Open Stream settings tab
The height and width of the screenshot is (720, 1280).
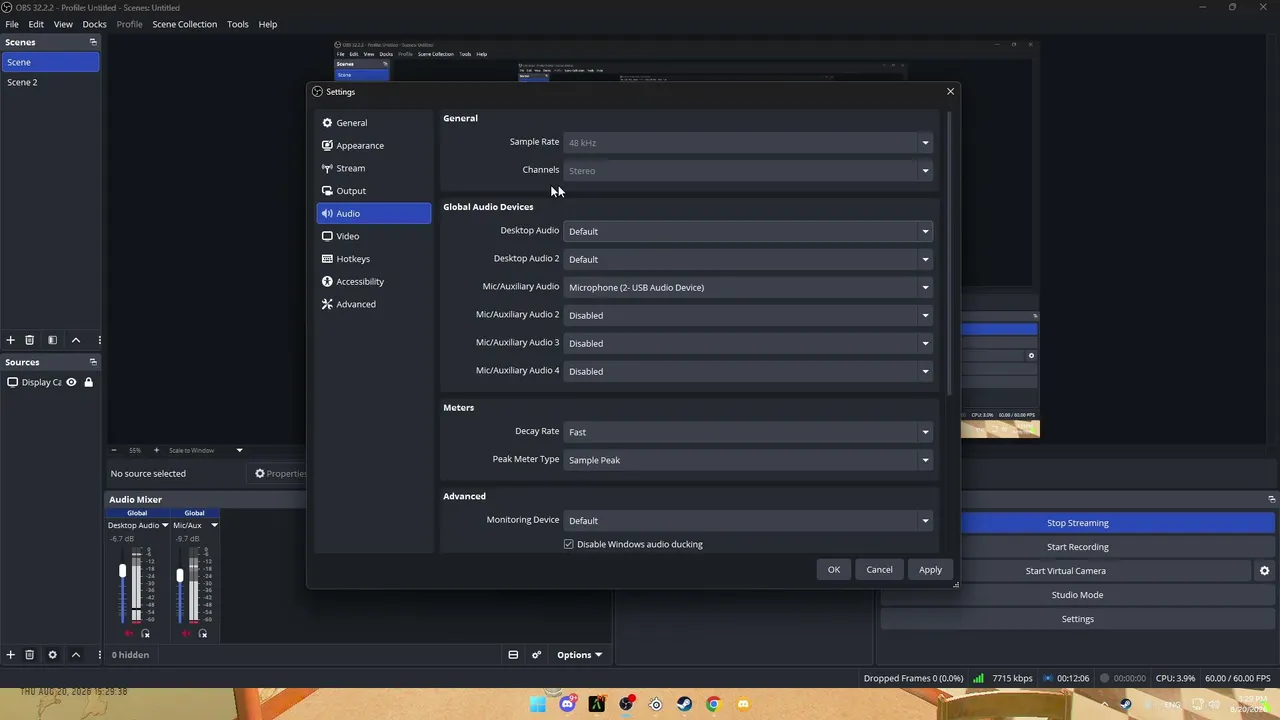(374, 168)
